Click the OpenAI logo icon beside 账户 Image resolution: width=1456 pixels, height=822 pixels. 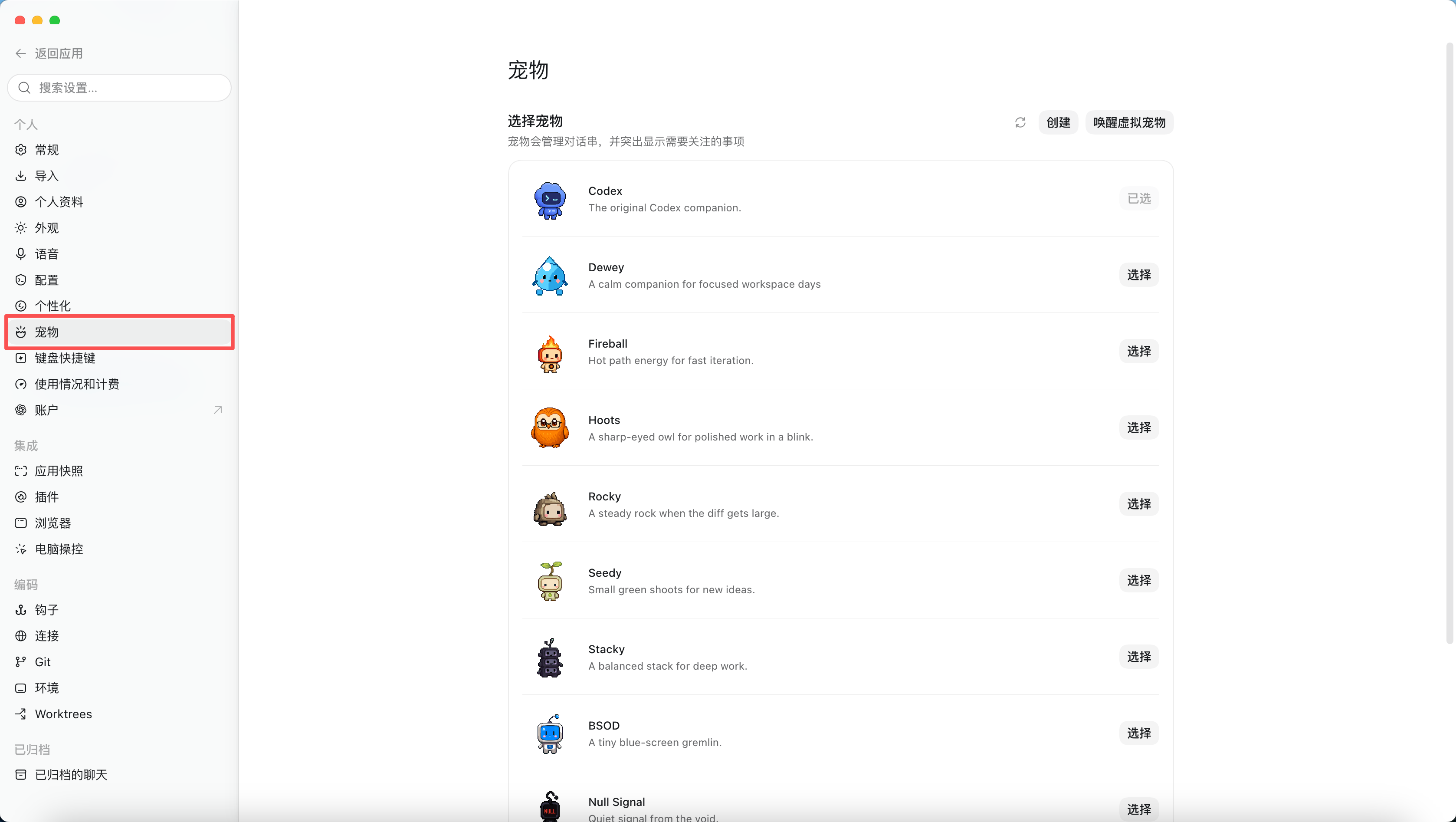(21, 410)
